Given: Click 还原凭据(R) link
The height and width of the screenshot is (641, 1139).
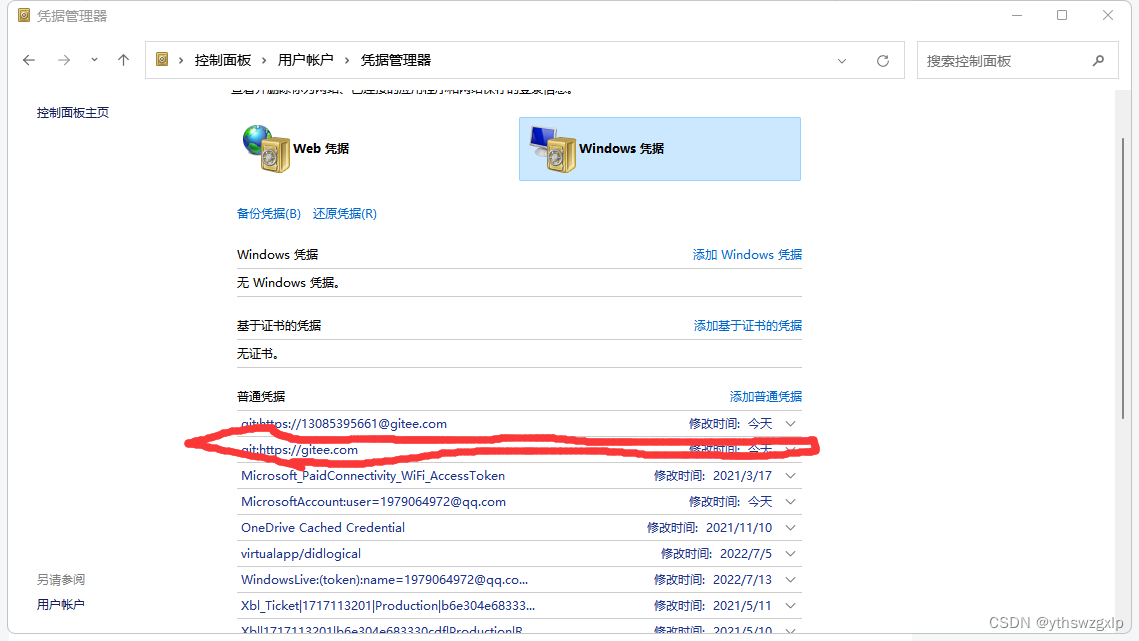Looking at the screenshot, I should (x=345, y=214).
